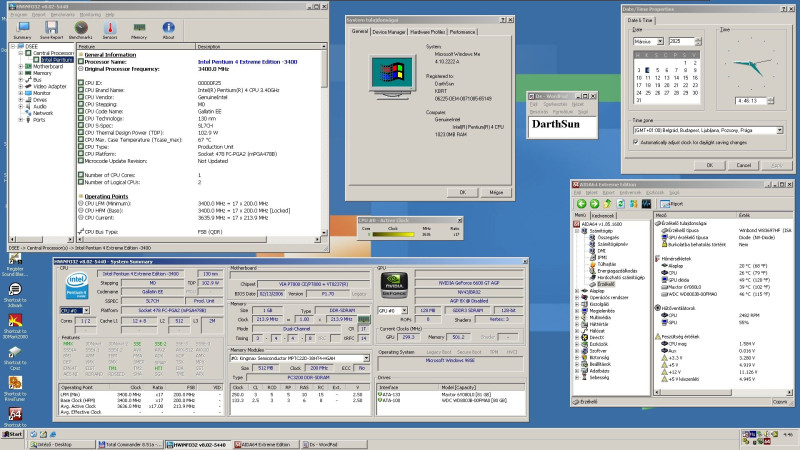Open month dropdown in Date/Time Properties
This screenshot has width=800, height=450.
click(x=660, y=41)
